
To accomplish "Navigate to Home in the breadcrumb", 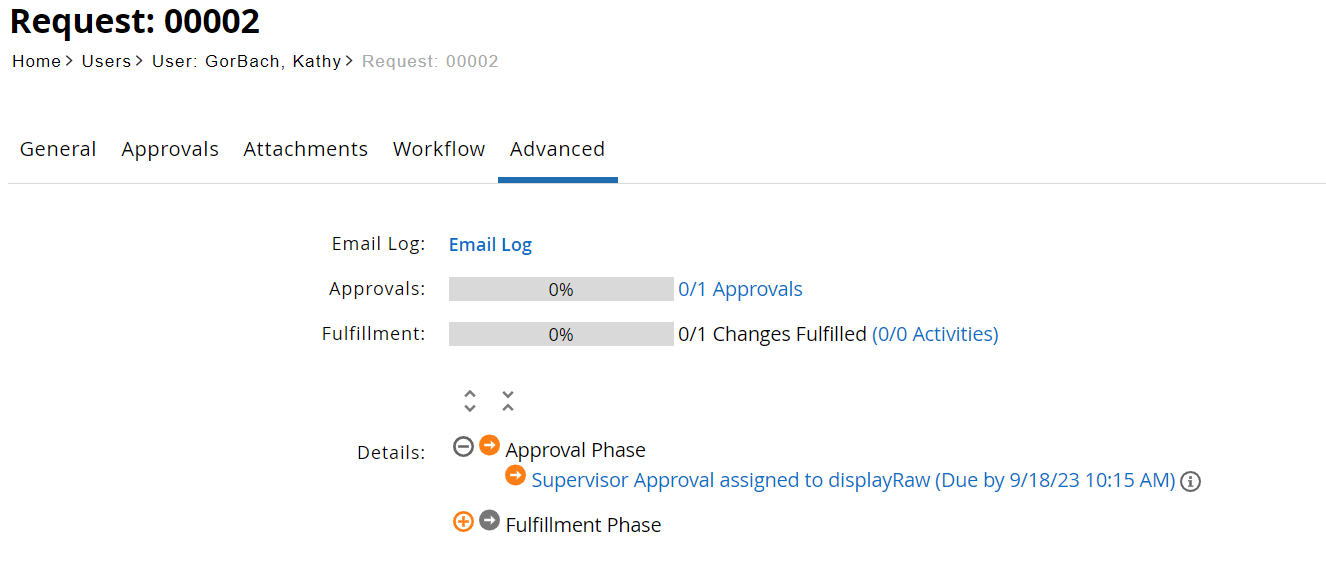I will 36,61.
